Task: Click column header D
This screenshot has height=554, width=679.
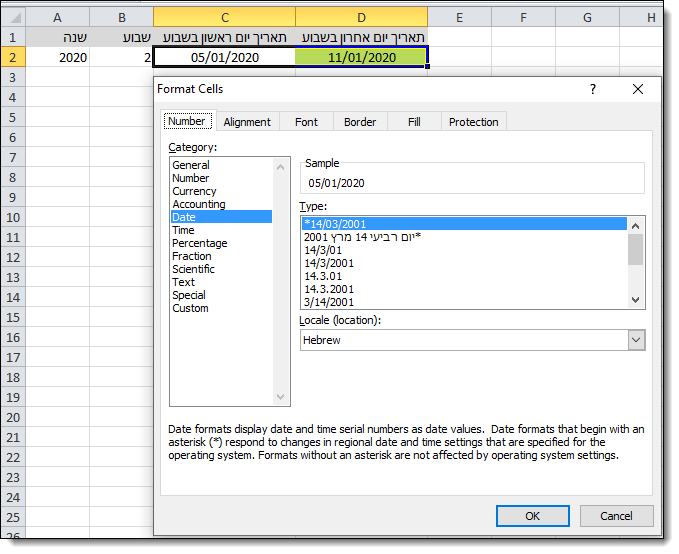Action: click(x=362, y=17)
